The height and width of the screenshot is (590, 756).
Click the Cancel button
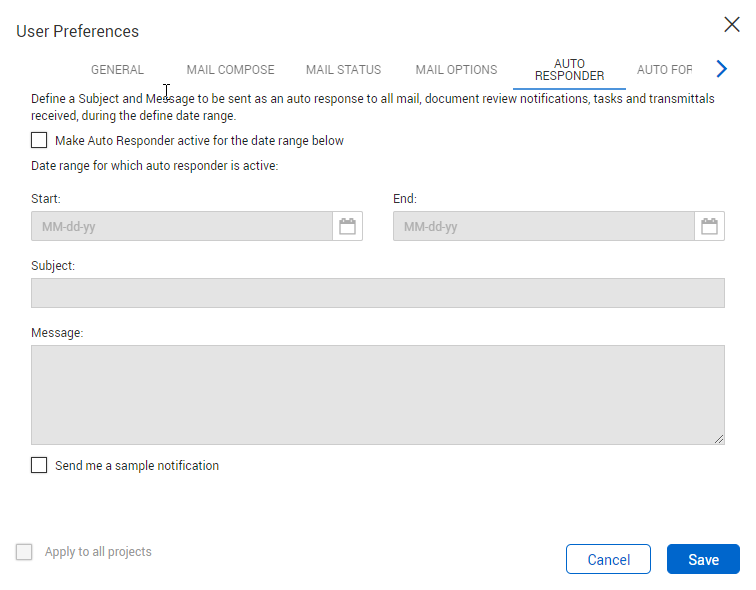[608, 559]
